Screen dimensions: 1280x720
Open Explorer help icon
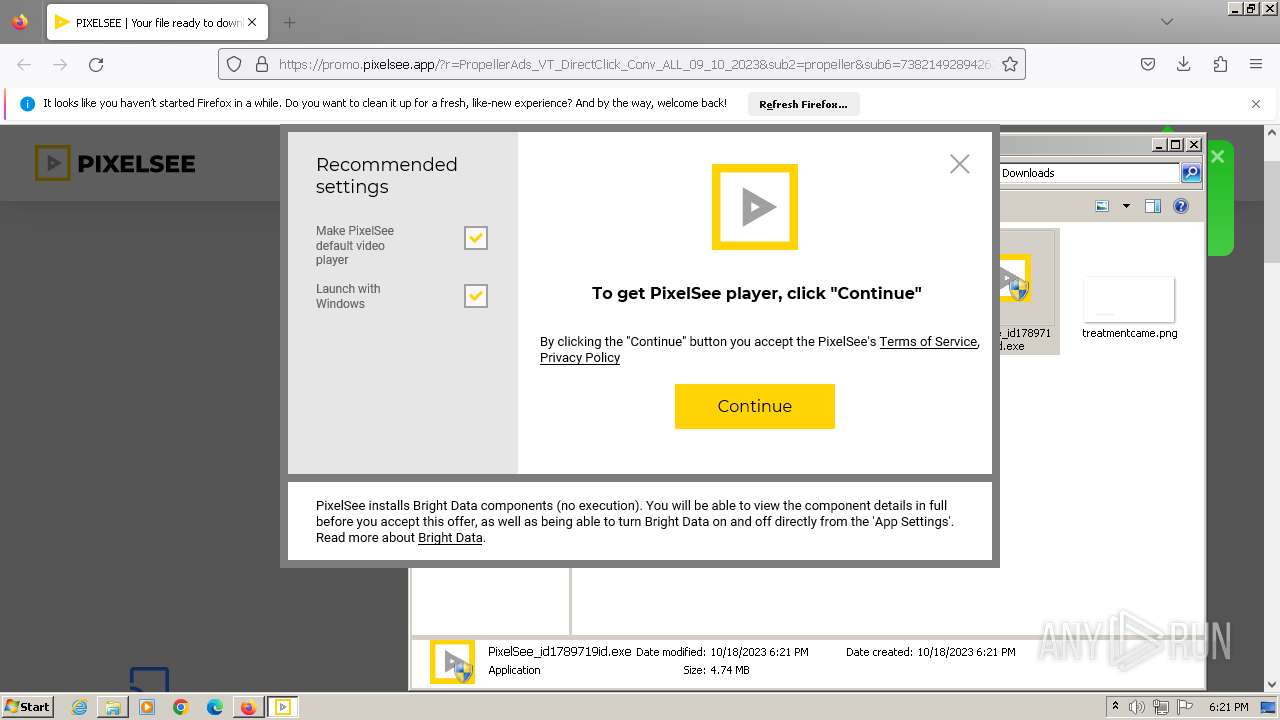1181,206
